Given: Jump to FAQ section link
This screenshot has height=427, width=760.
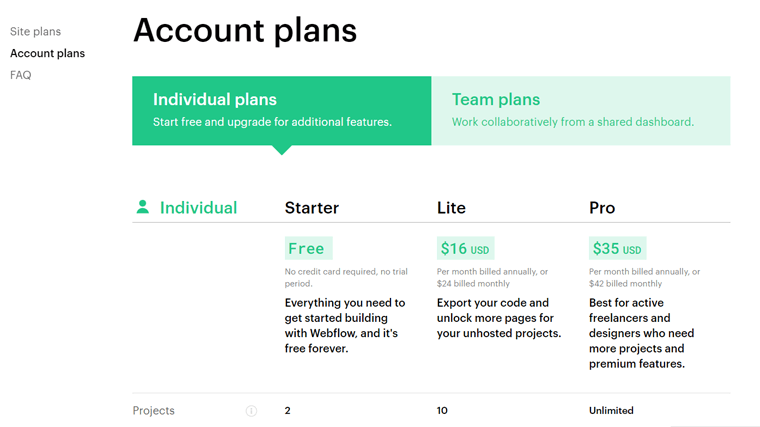Looking at the screenshot, I should click(20, 75).
